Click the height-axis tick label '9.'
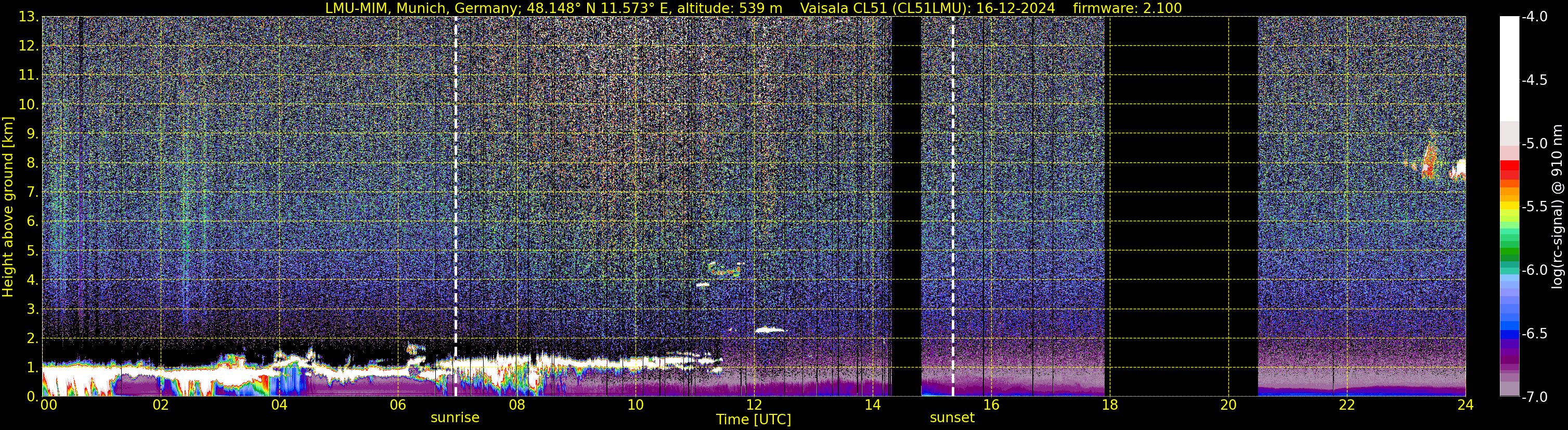The width and height of the screenshot is (1568, 430). click(x=32, y=134)
